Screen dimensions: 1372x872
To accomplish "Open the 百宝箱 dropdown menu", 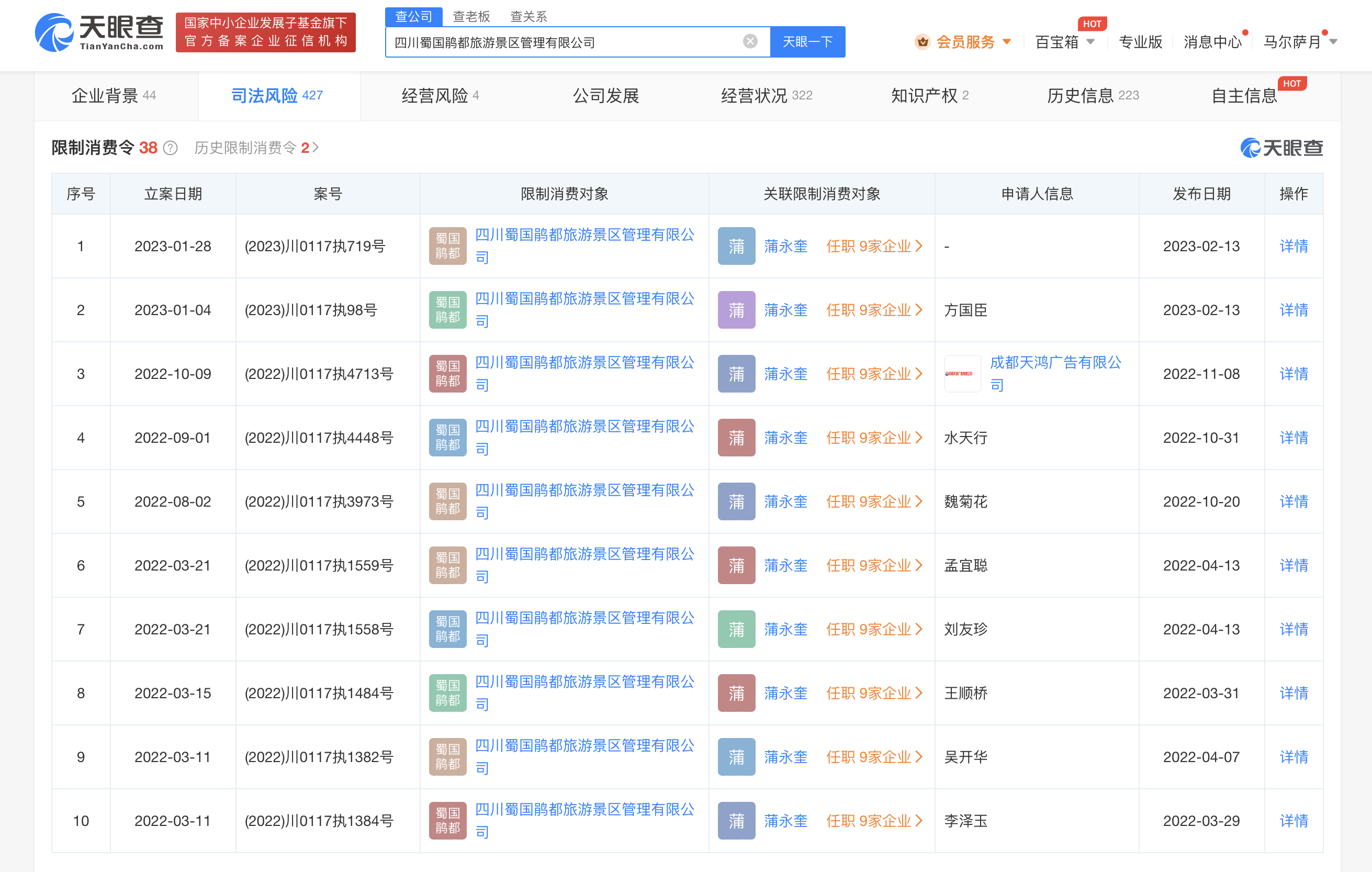I will (1090, 41).
